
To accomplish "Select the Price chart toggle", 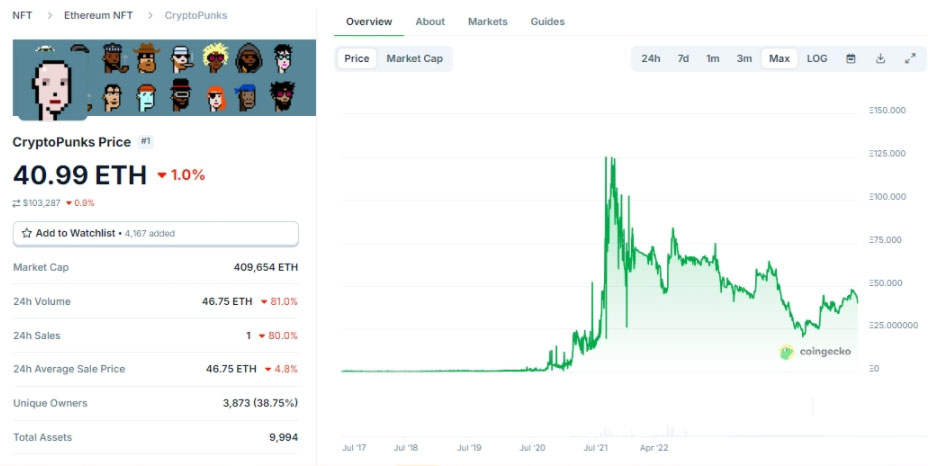I will (356, 59).
